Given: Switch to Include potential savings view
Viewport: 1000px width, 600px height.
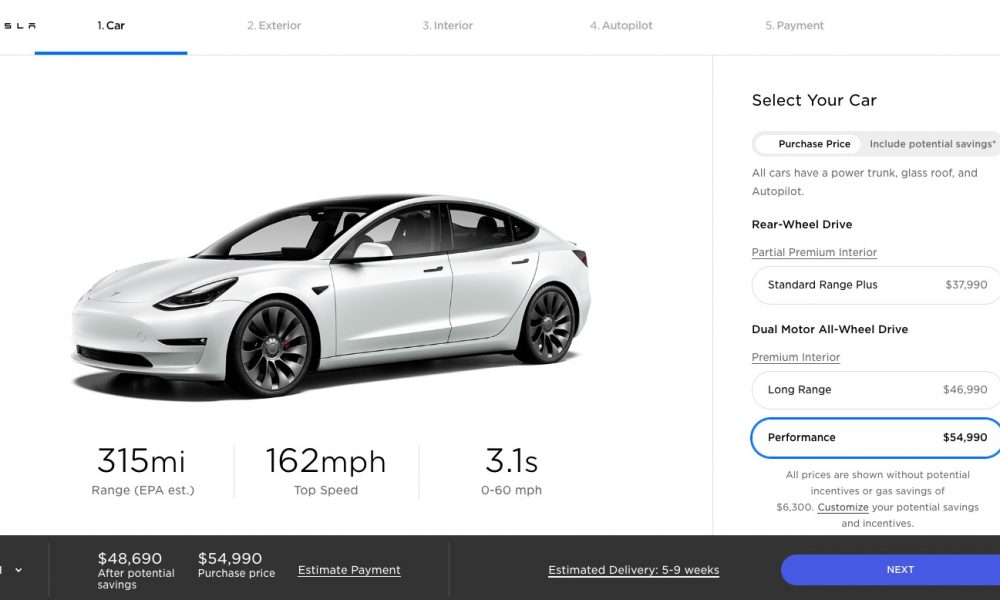Looking at the screenshot, I should (x=932, y=144).
